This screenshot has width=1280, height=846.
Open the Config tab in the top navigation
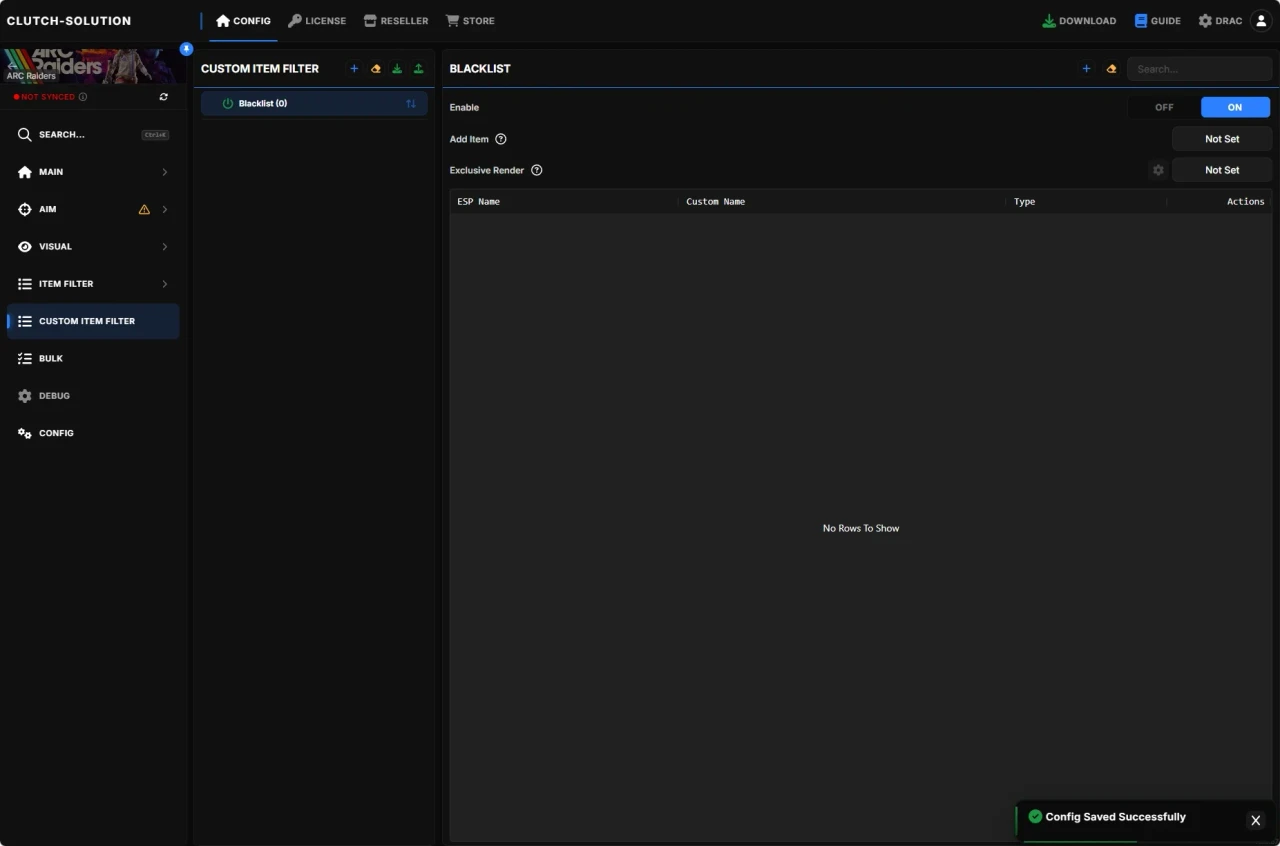coord(243,21)
